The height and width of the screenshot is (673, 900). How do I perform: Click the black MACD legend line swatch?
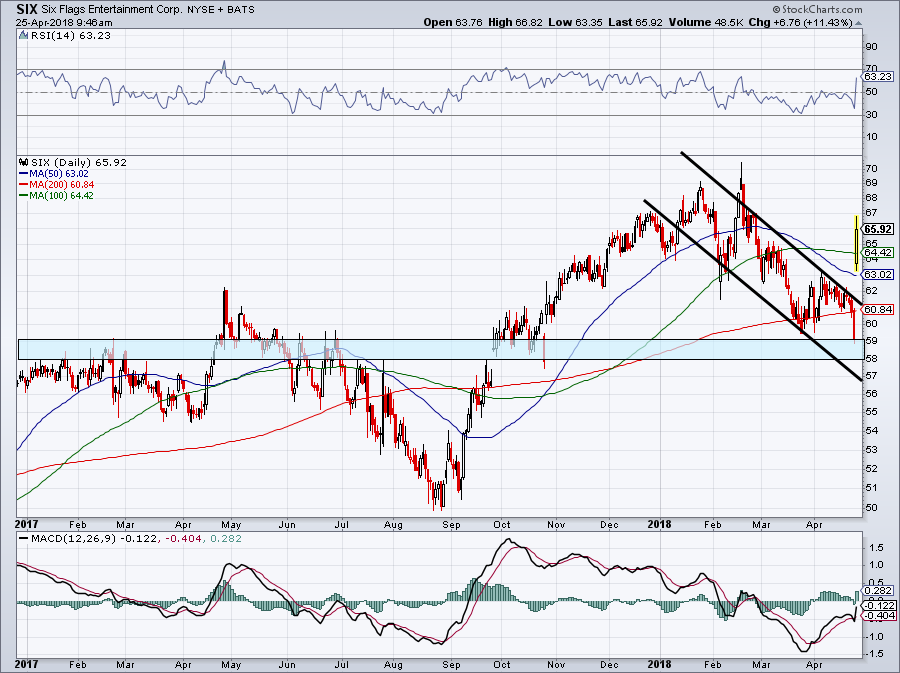click(x=24, y=539)
